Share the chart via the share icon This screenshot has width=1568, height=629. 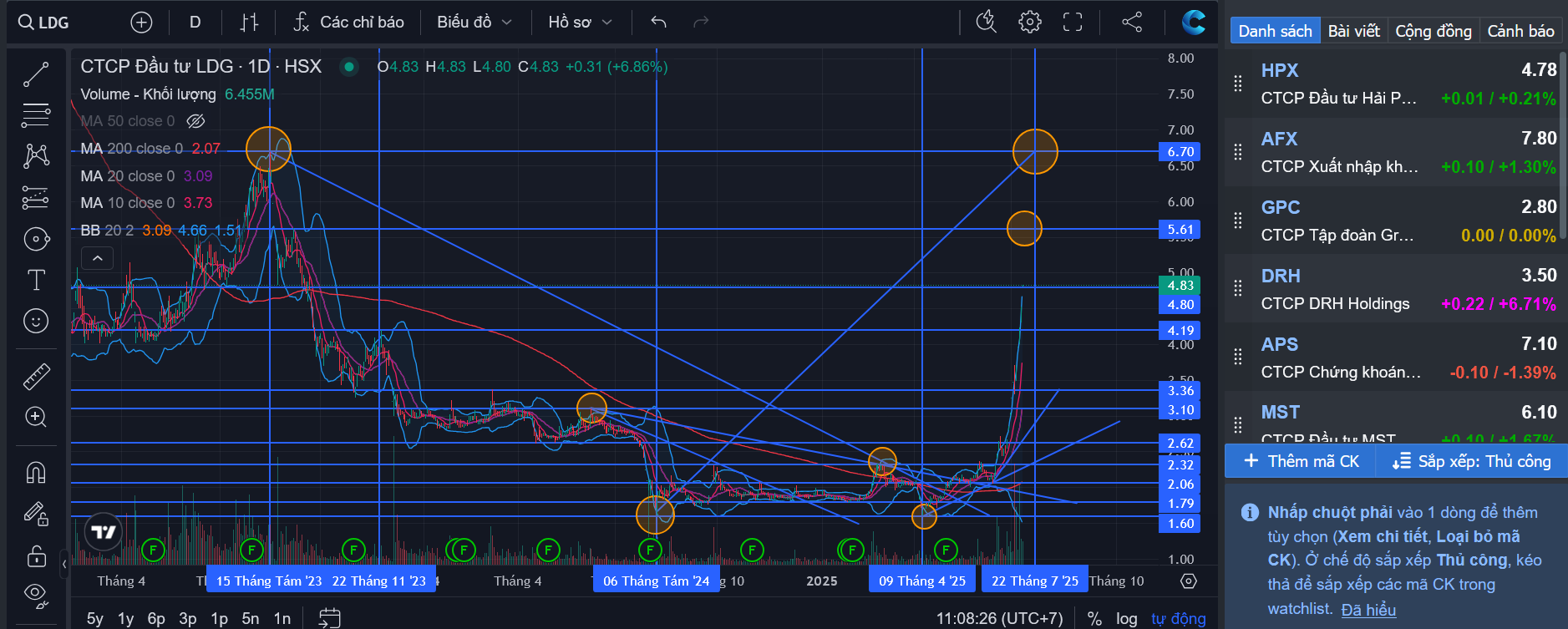[1132, 23]
